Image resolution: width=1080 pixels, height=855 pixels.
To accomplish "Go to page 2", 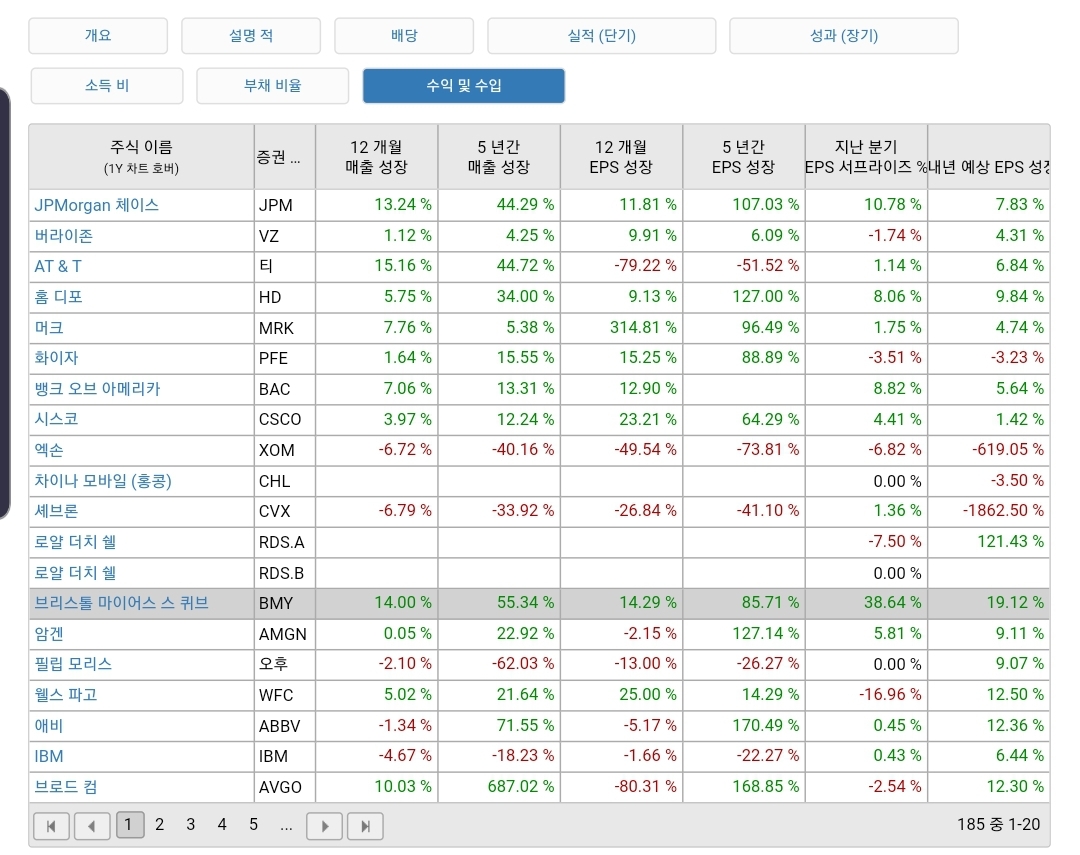I will [160, 825].
